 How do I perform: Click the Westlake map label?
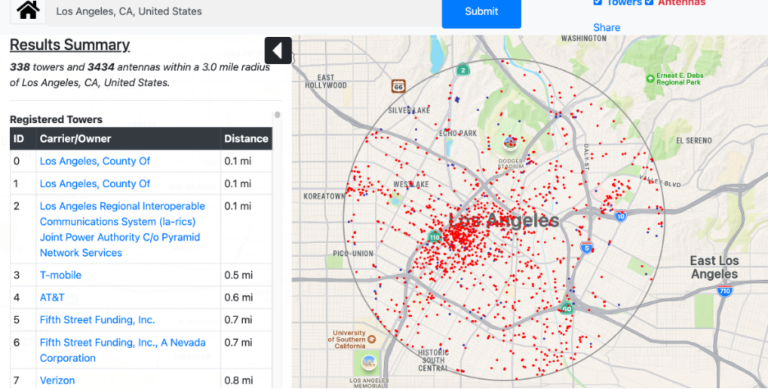coord(411,184)
